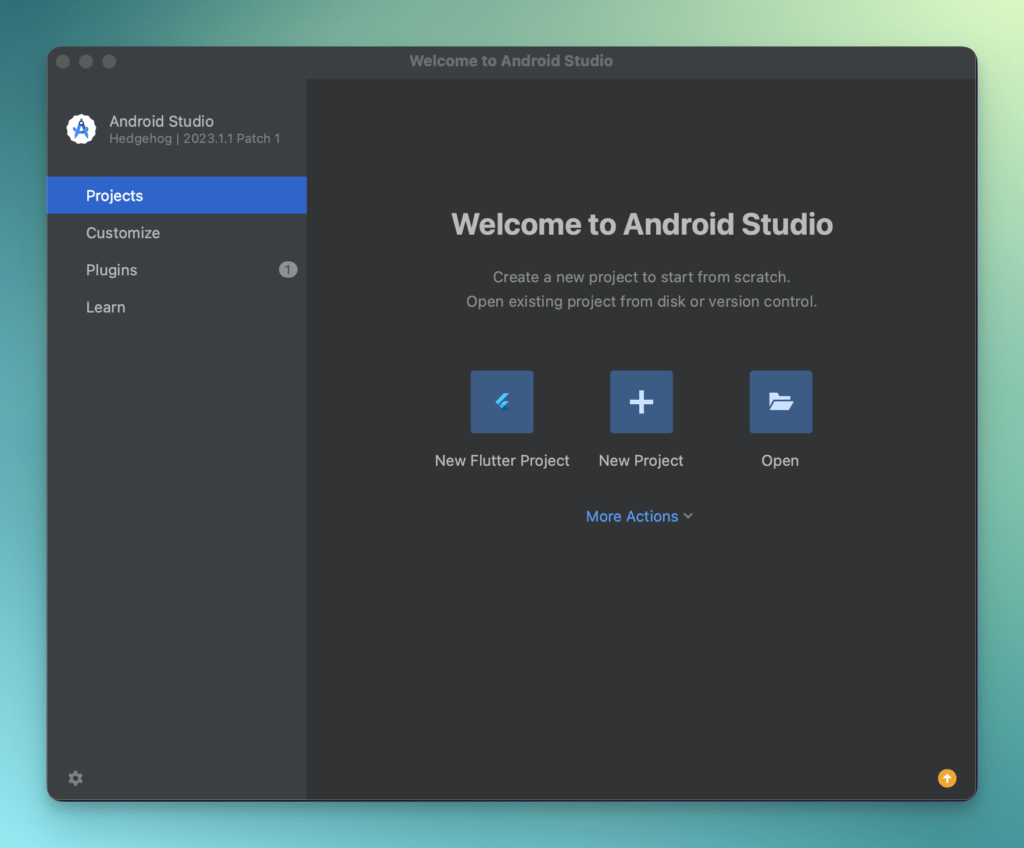
Task: Click the 'Open existing project' text line
Action: pos(641,302)
